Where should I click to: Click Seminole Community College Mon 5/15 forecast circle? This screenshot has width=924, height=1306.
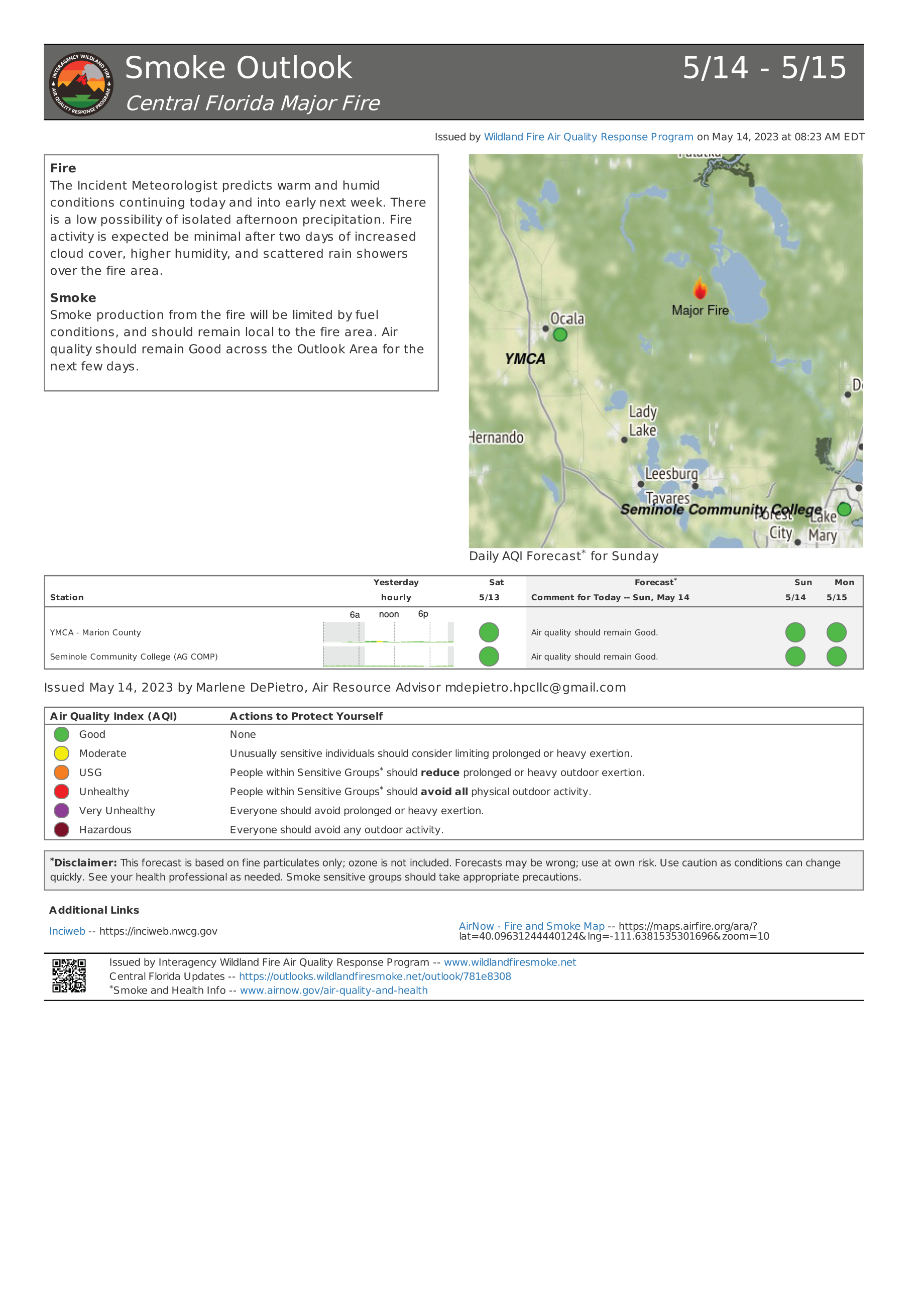836,656
